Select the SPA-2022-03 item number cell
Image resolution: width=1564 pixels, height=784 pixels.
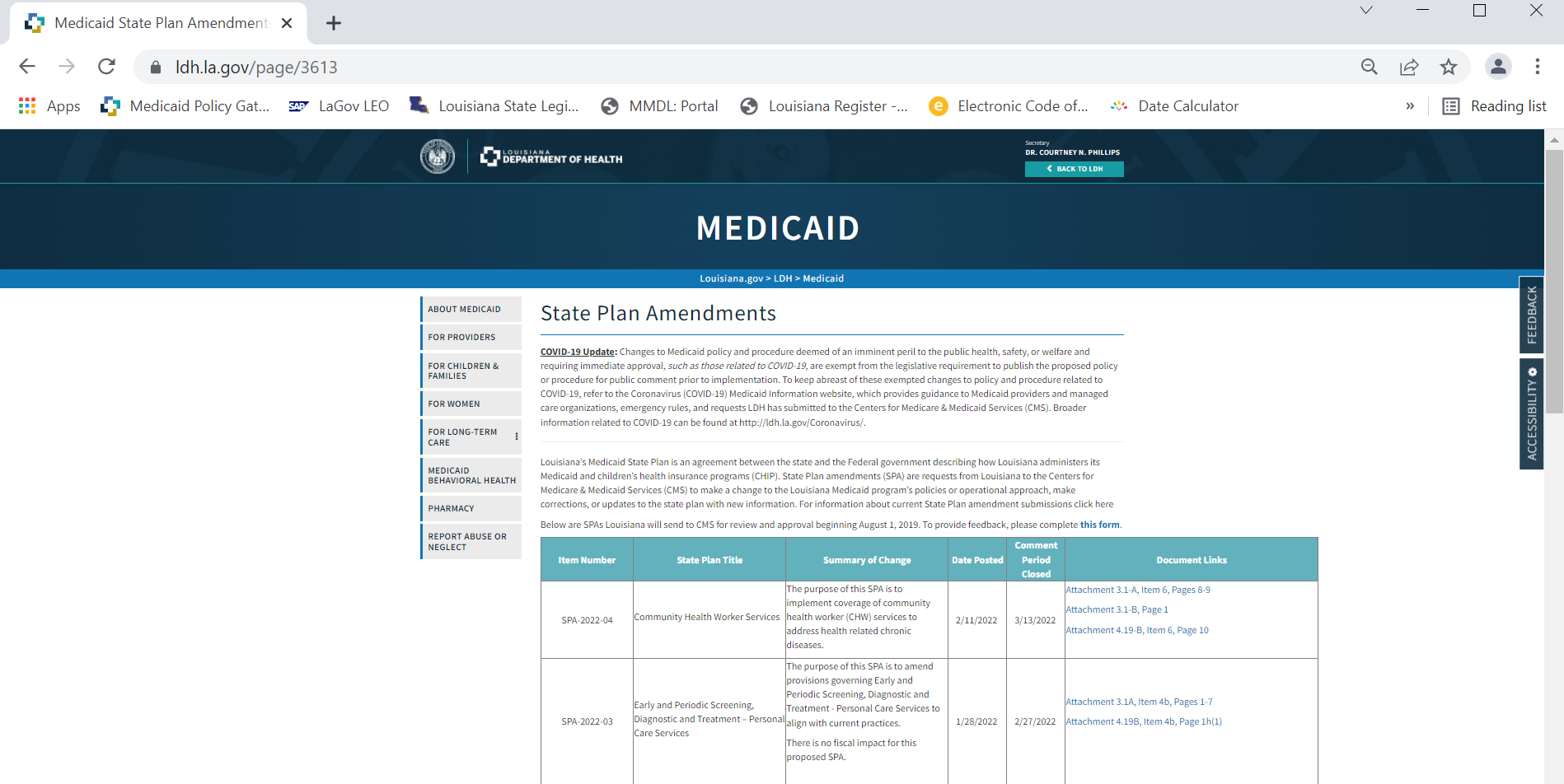click(587, 721)
